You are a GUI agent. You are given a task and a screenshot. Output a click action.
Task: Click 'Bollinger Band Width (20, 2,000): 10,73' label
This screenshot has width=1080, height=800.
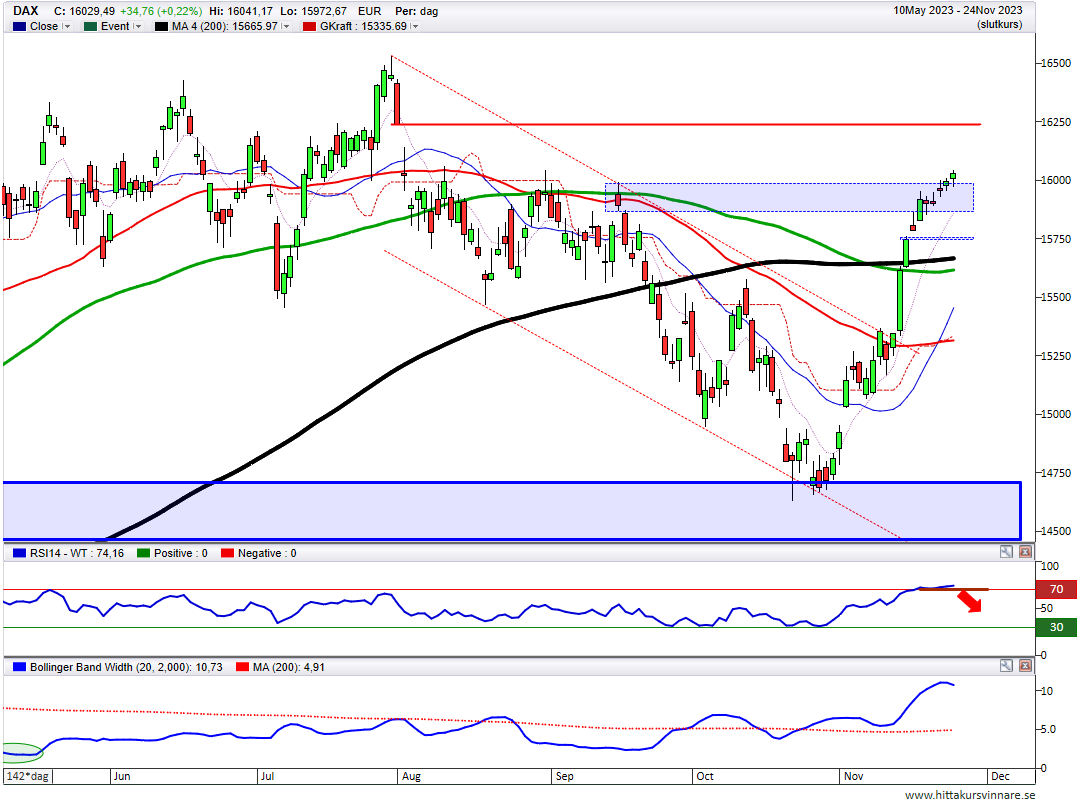(x=126, y=667)
